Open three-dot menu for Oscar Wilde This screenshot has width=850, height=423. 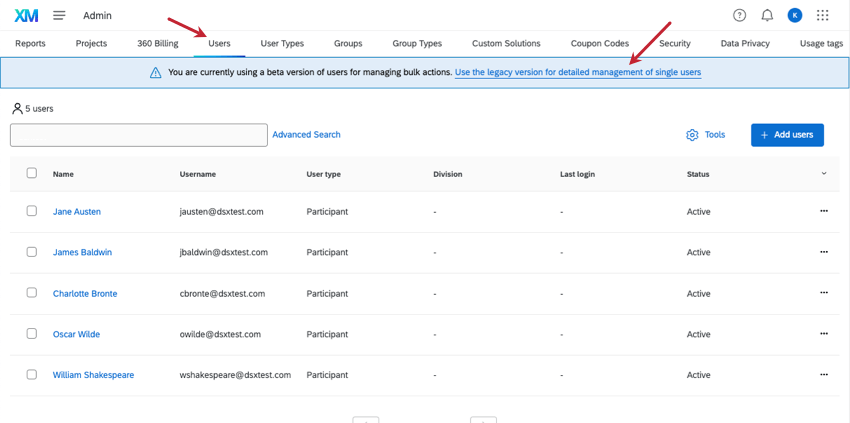pos(824,334)
